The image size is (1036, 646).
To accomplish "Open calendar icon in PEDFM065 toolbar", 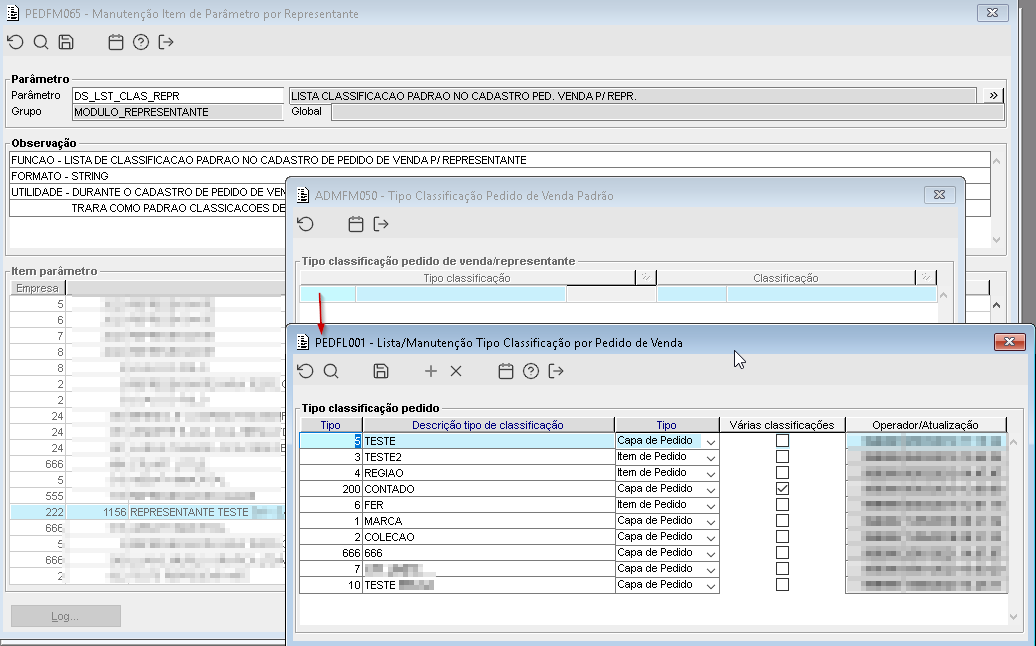I will click(x=116, y=42).
